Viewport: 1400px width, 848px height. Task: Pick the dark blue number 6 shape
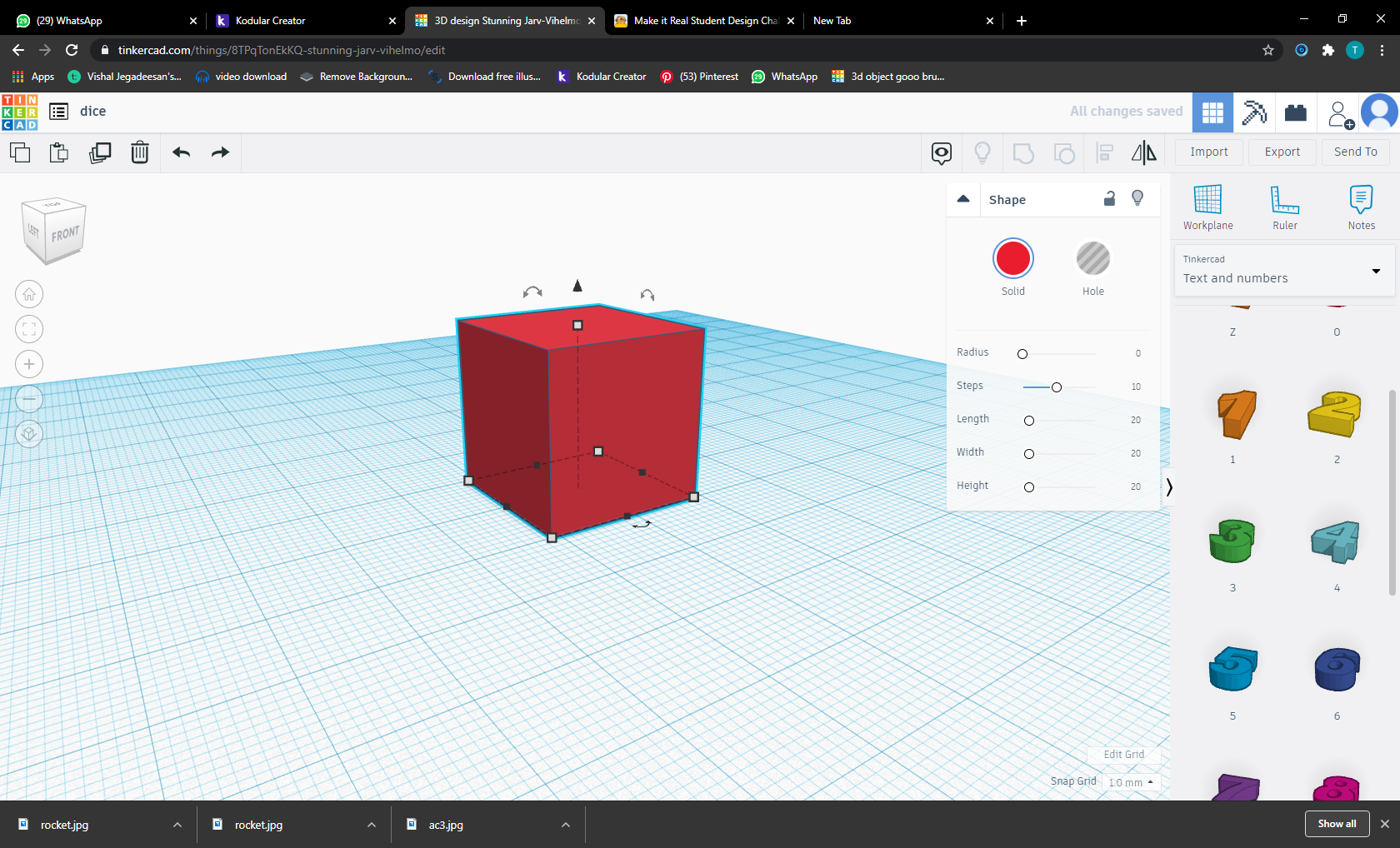pos(1337,669)
